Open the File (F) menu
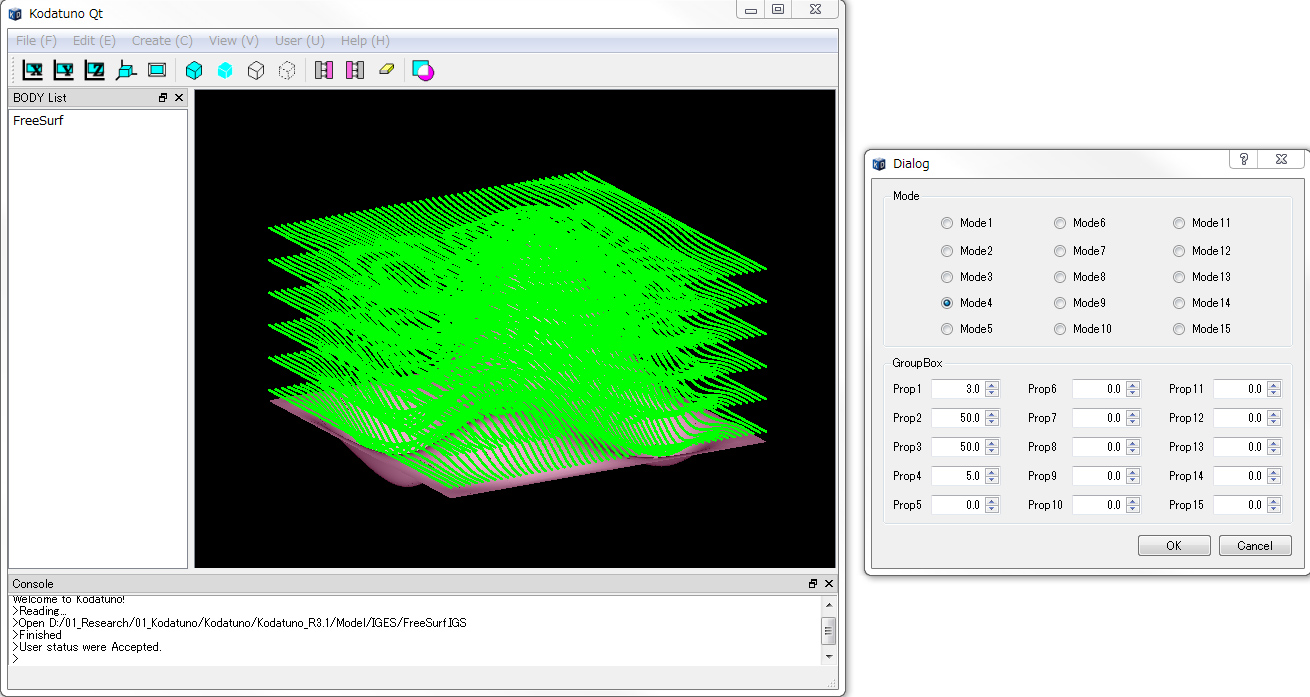 pyautogui.click(x=36, y=41)
